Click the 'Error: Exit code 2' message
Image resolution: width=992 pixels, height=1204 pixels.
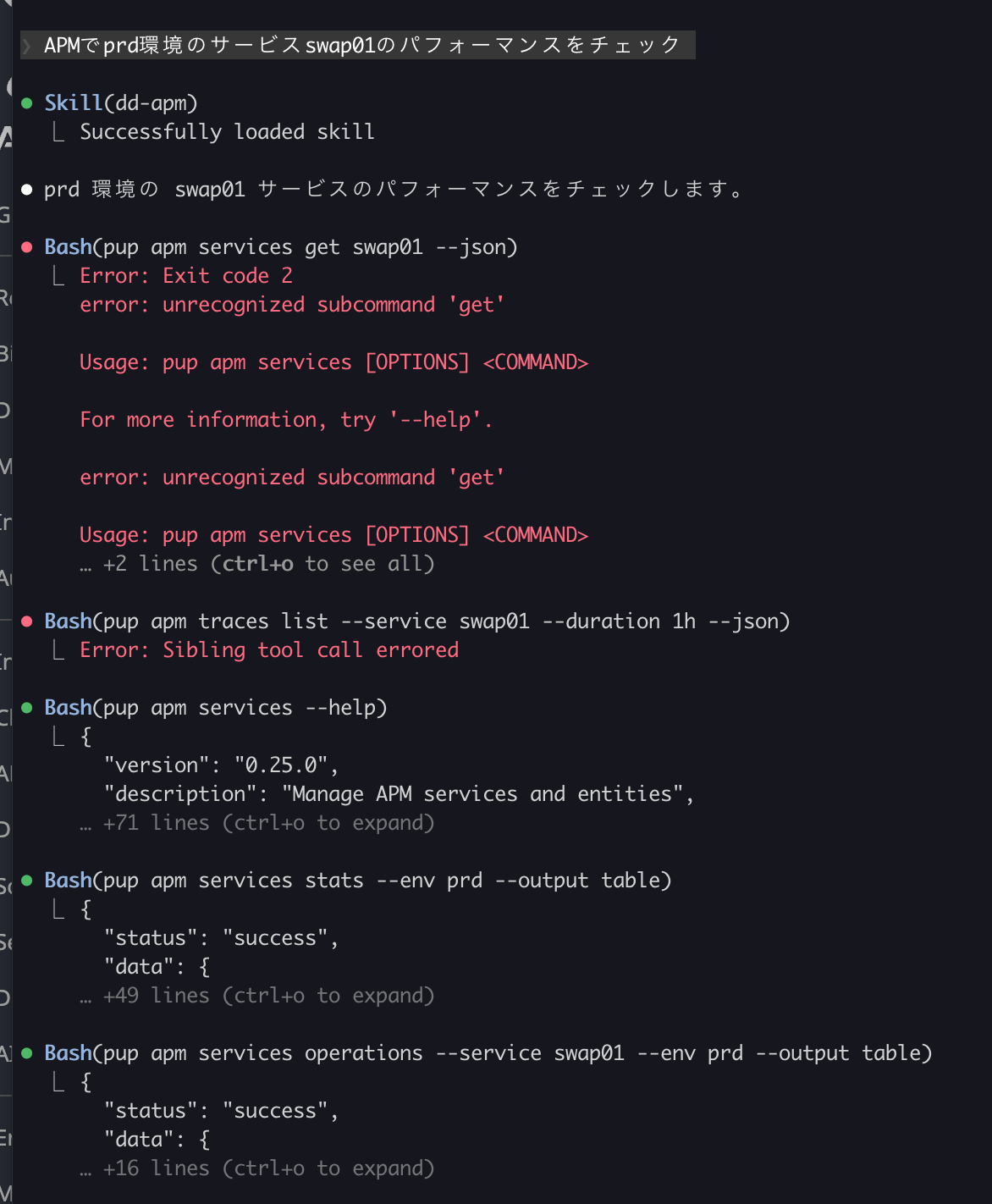186,276
